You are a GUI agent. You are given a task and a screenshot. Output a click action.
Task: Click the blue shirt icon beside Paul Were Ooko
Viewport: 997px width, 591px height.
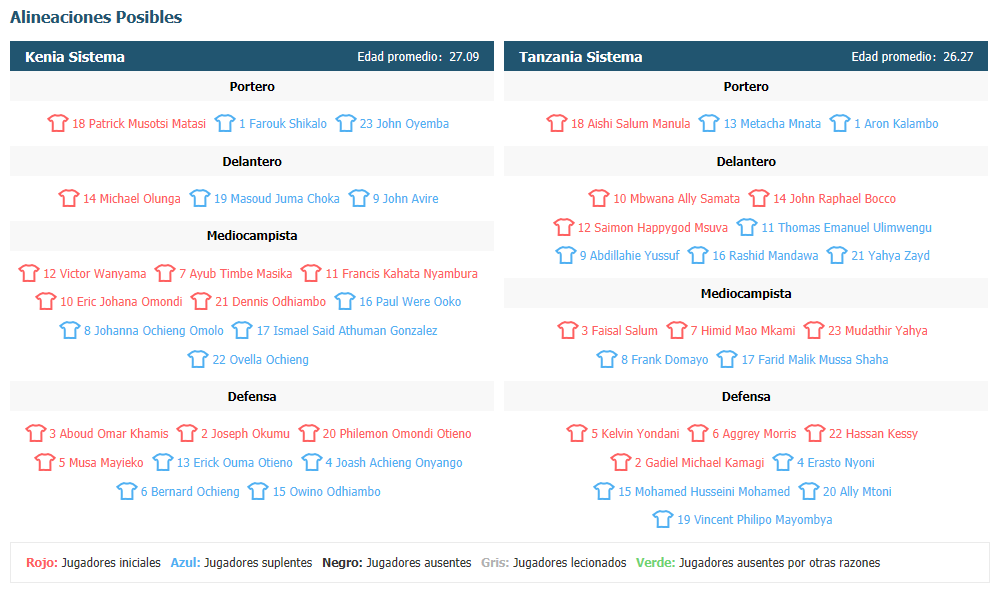345,301
